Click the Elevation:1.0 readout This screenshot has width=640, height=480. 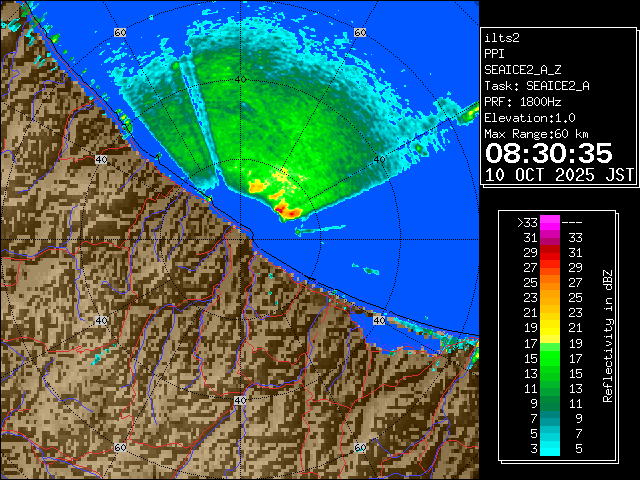(x=527, y=117)
